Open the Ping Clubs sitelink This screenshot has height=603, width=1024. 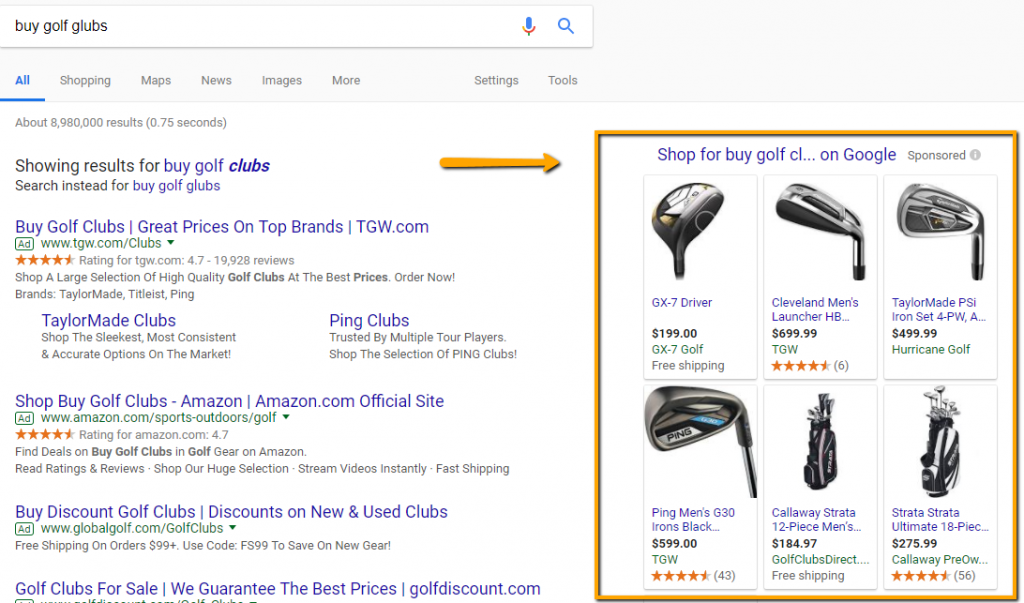[369, 320]
